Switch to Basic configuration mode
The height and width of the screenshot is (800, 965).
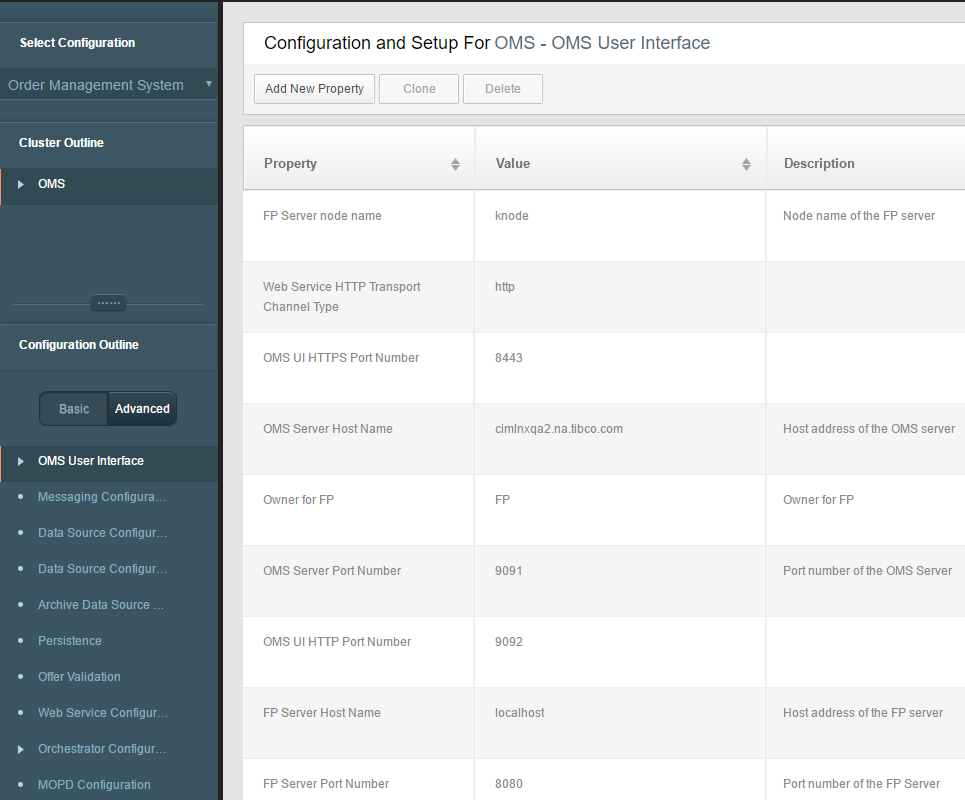point(74,409)
